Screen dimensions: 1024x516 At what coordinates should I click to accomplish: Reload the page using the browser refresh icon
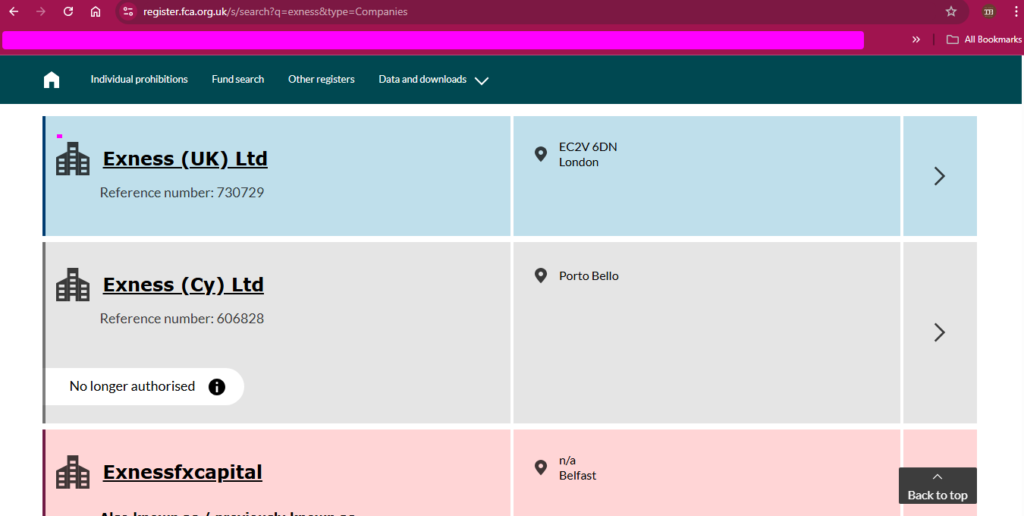coord(68,12)
